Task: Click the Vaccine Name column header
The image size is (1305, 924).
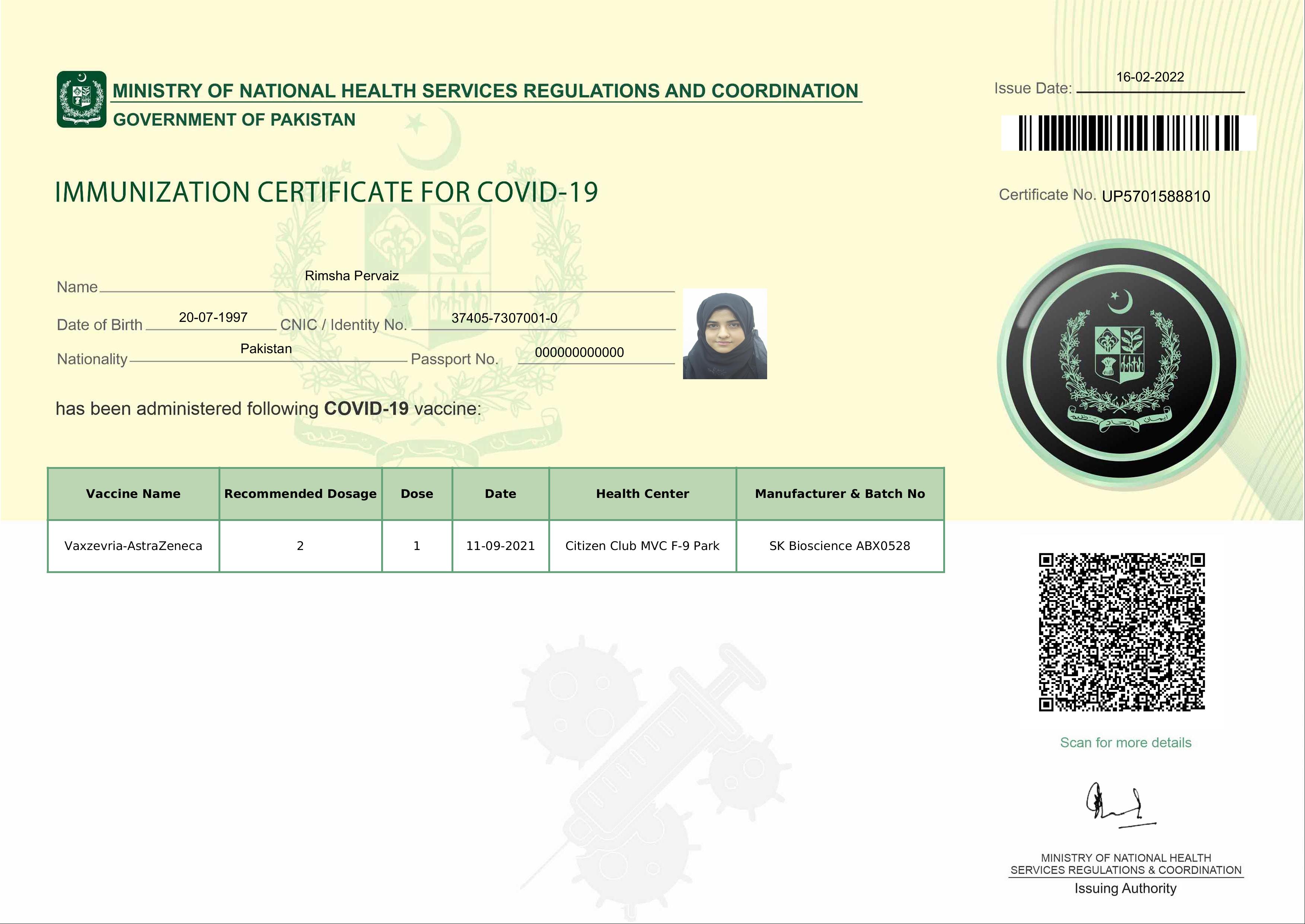Action: [x=133, y=494]
